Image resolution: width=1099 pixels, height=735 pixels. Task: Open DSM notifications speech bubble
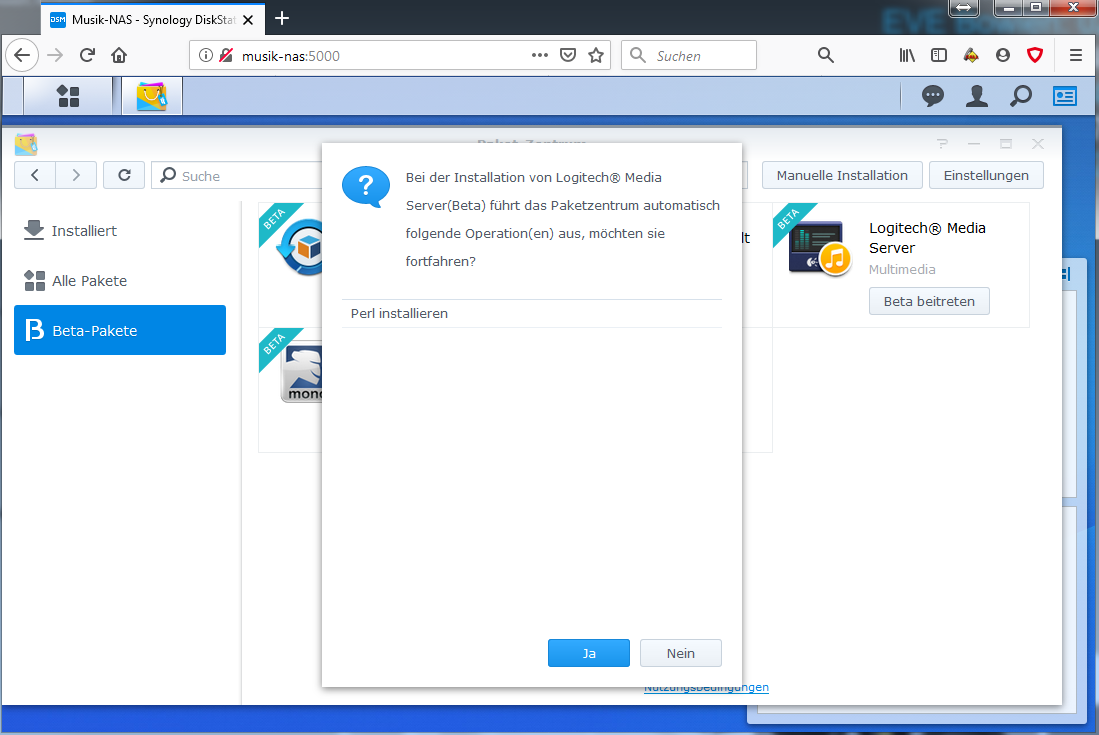[932, 96]
